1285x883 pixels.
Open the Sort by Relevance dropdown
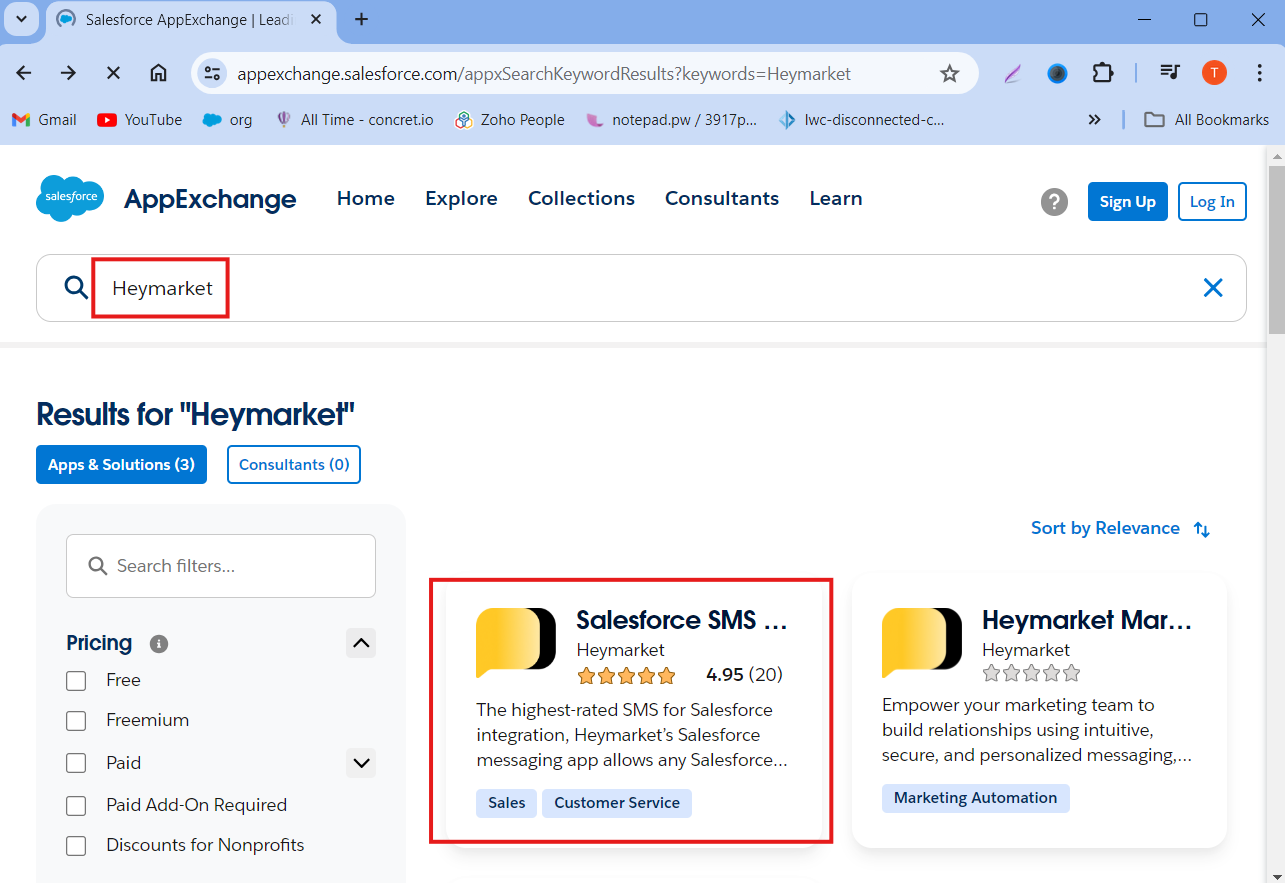[x=1120, y=528]
